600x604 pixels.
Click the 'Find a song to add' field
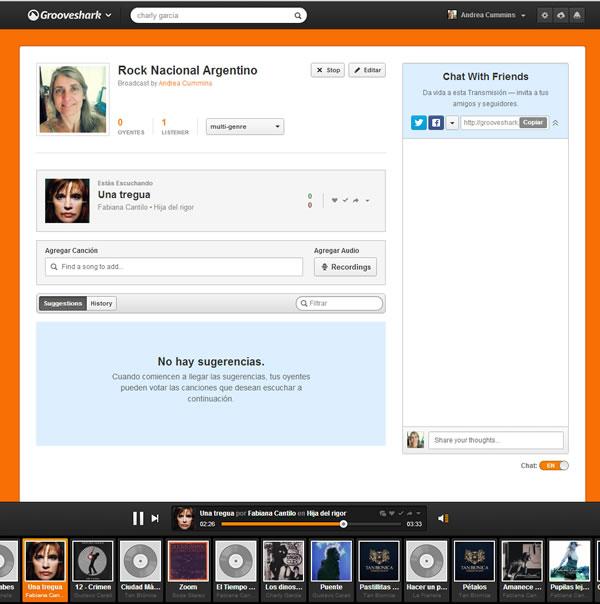click(x=174, y=267)
